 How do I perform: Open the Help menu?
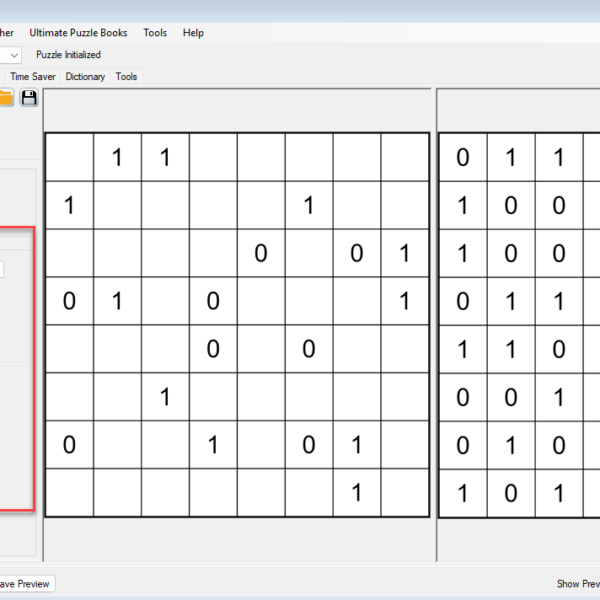coord(193,33)
